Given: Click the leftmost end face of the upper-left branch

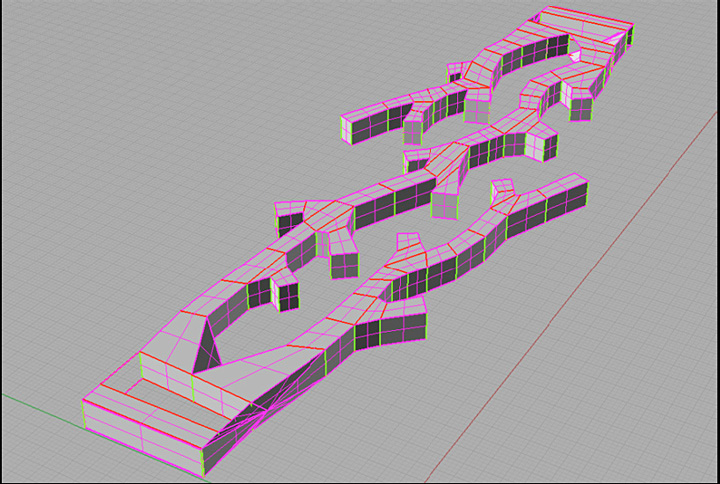Looking at the screenshot, I should pos(354,127).
